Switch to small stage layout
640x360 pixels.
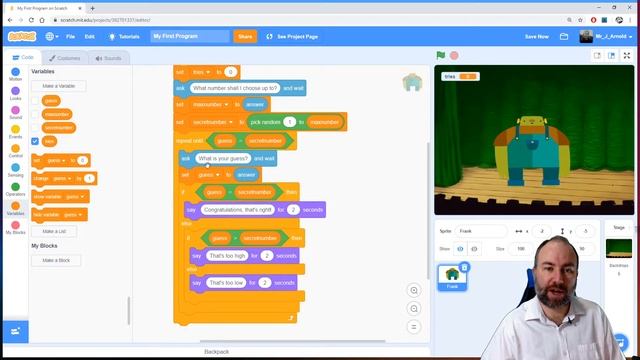click(x=597, y=56)
